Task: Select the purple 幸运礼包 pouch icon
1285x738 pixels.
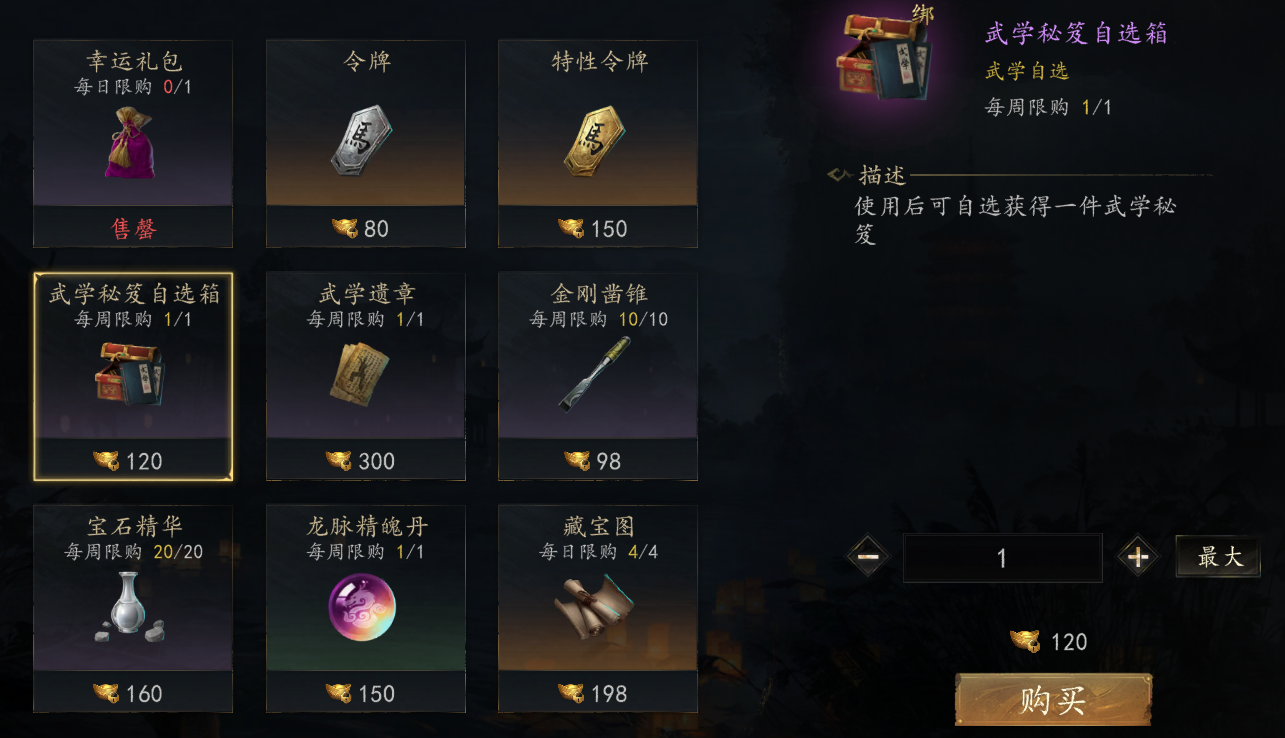Action: (x=132, y=143)
